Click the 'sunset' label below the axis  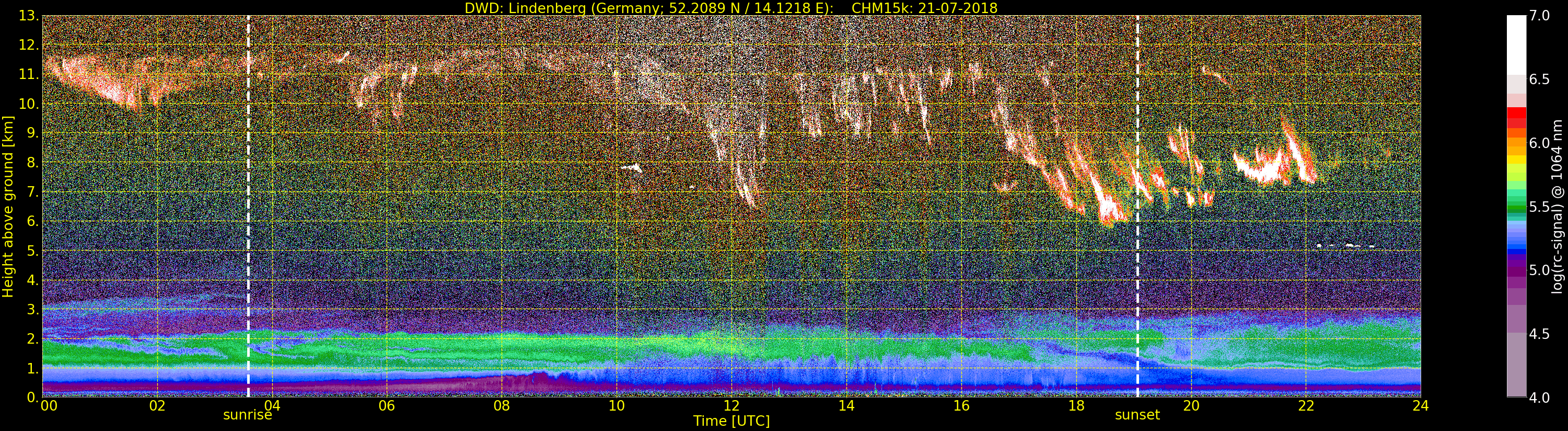(1137, 415)
